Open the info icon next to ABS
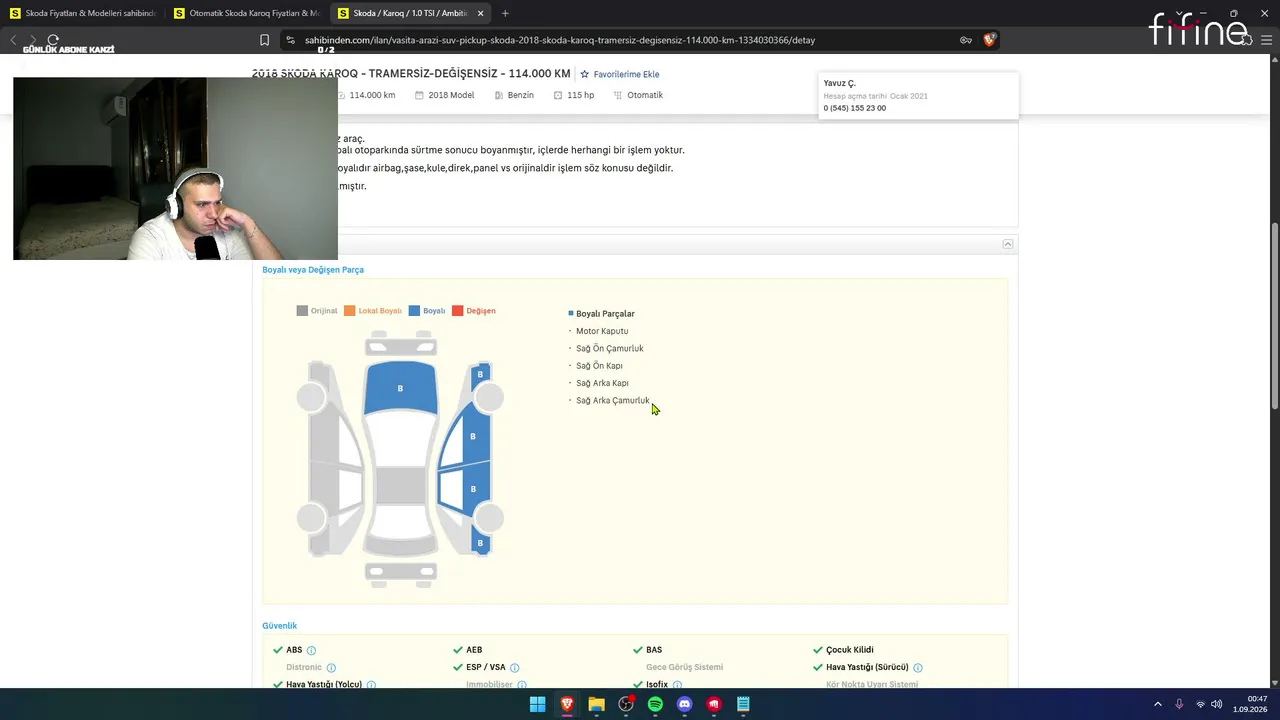This screenshot has width=1280, height=720. pos(311,650)
